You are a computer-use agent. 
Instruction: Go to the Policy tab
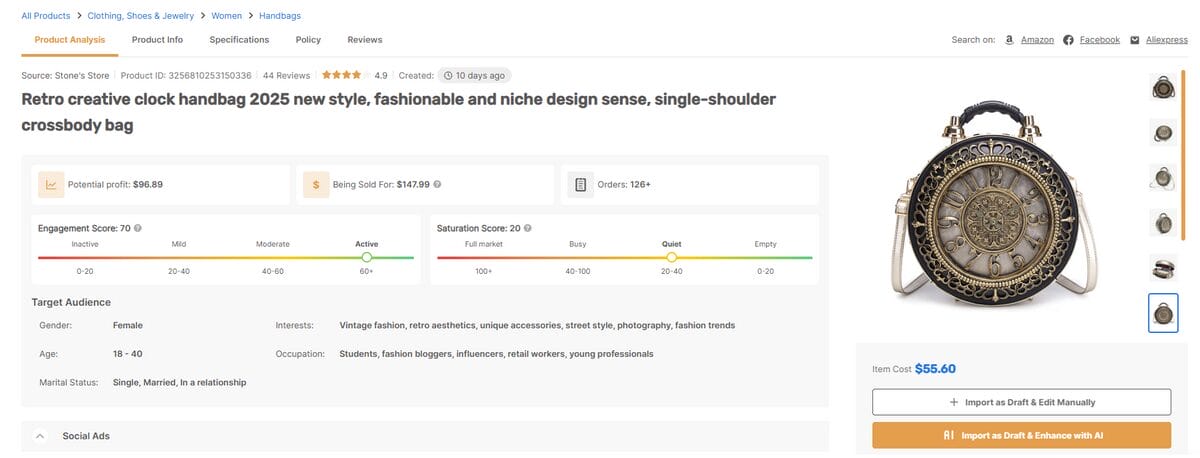(x=308, y=40)
